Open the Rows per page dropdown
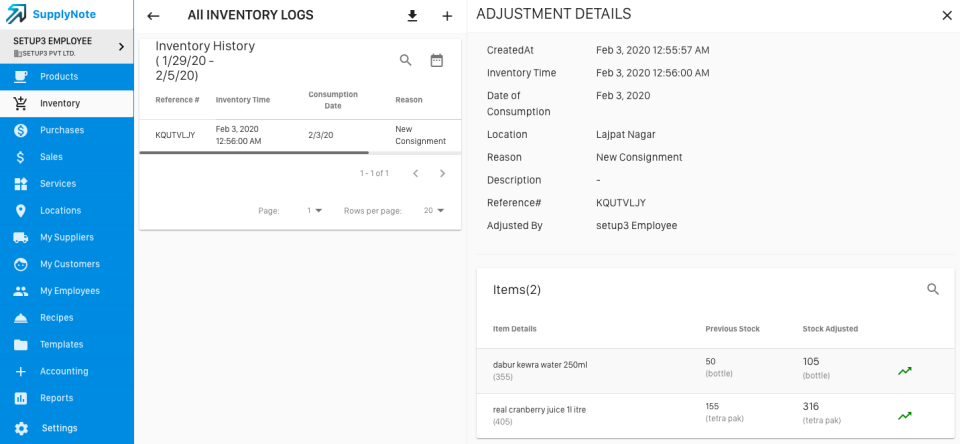960x444 pixels. (433, 211)
